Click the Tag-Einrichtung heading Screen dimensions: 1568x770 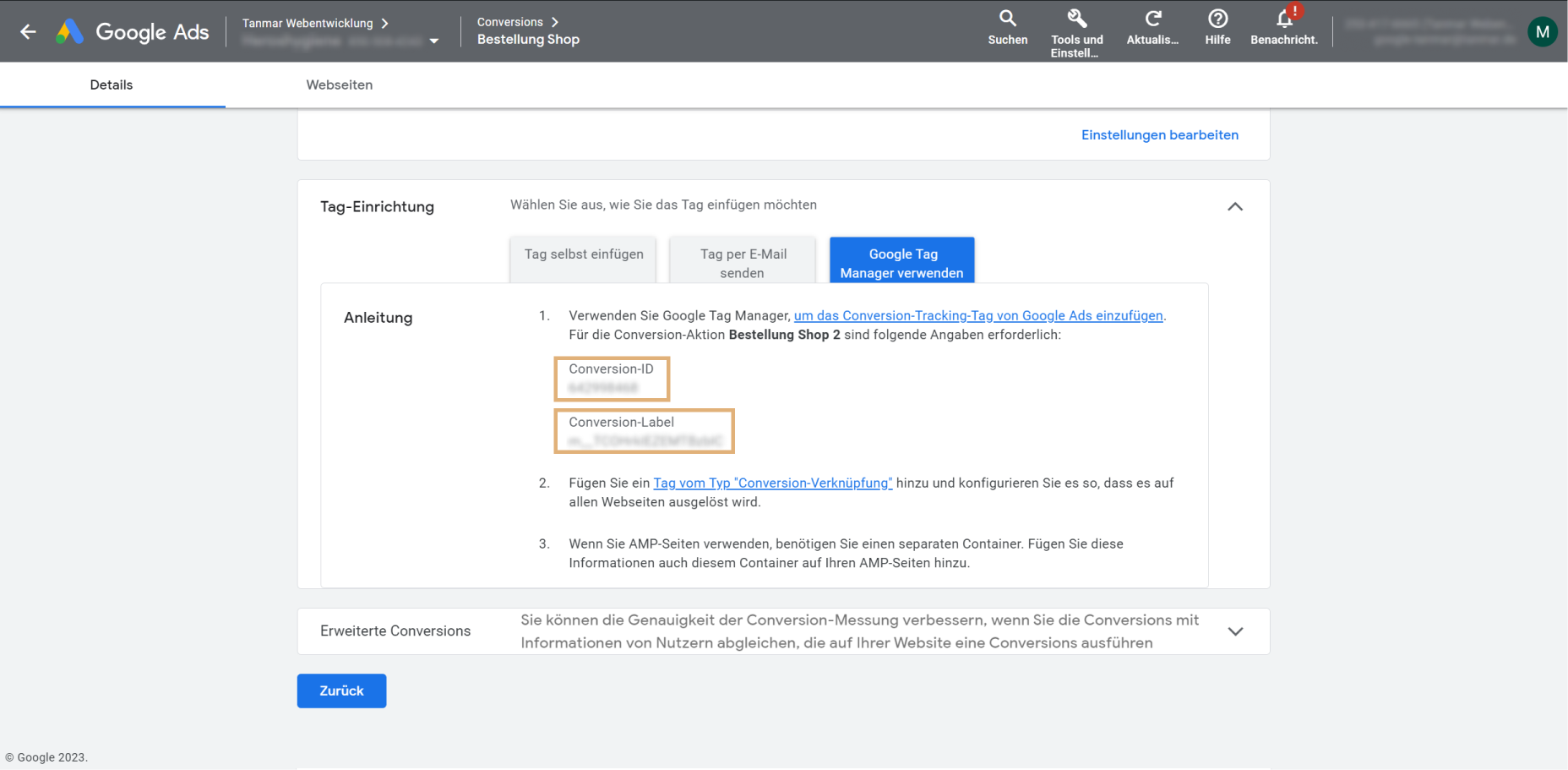coord(377,207)
